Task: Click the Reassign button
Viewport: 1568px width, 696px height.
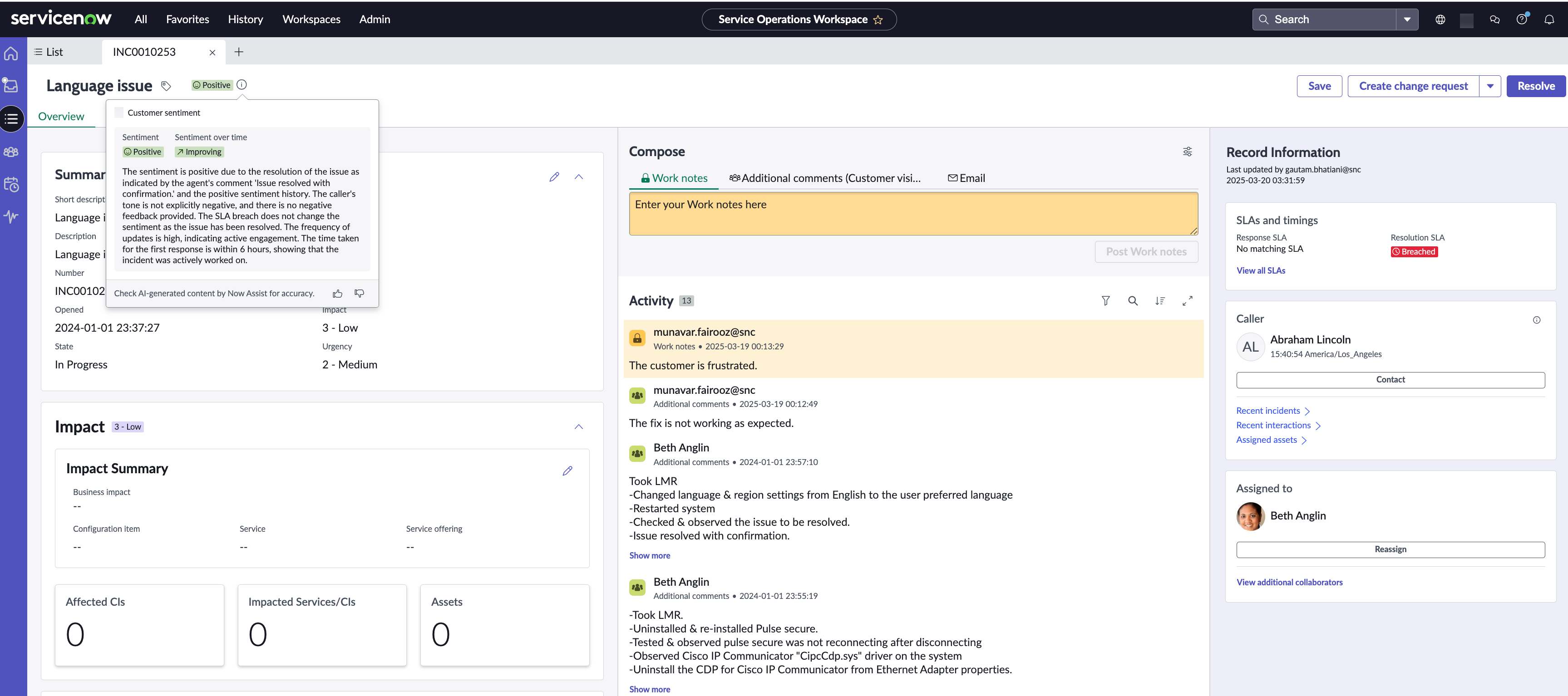Action: [1390, 549]
